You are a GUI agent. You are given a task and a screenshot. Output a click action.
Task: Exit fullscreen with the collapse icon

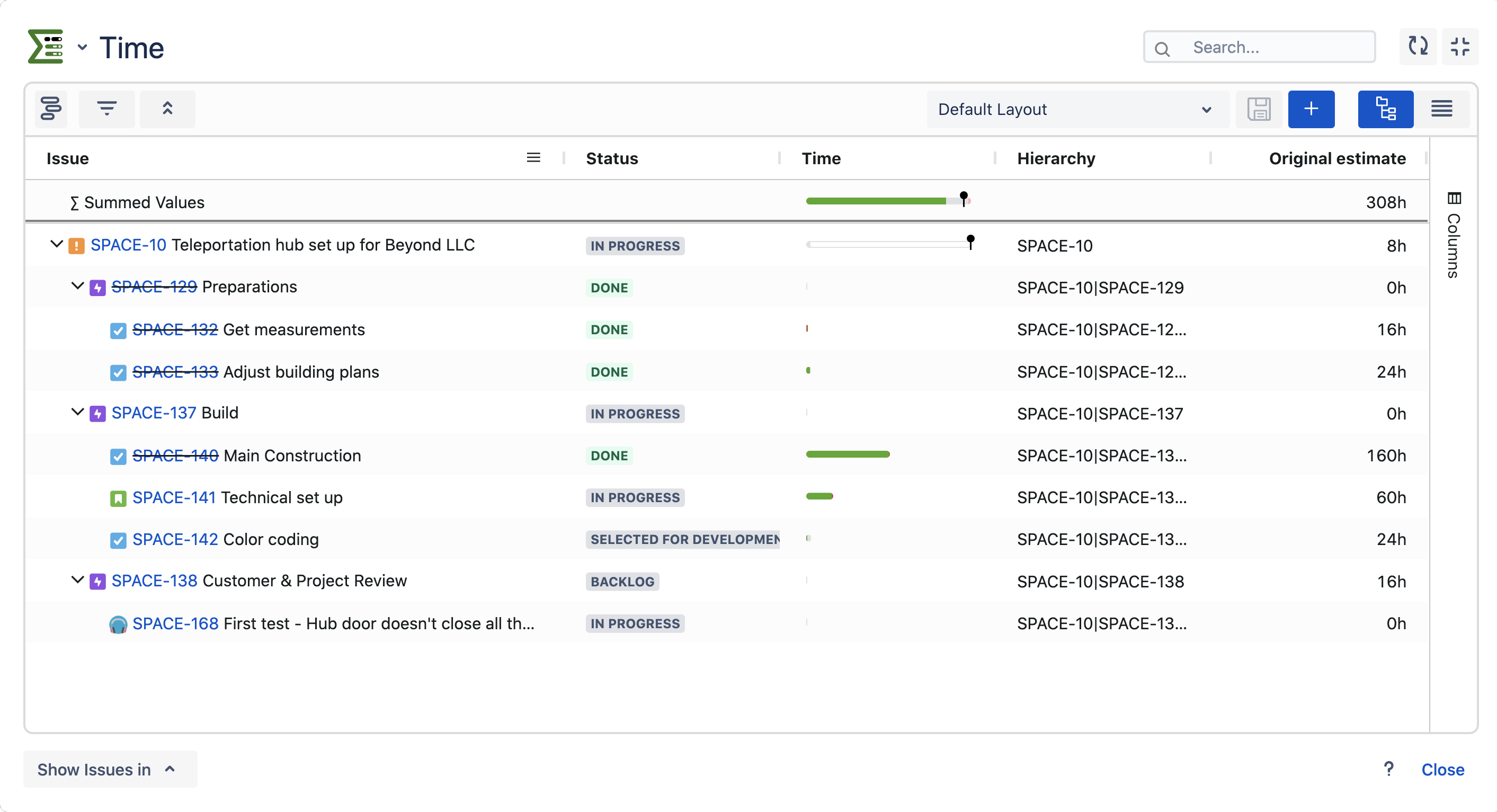1459,47
